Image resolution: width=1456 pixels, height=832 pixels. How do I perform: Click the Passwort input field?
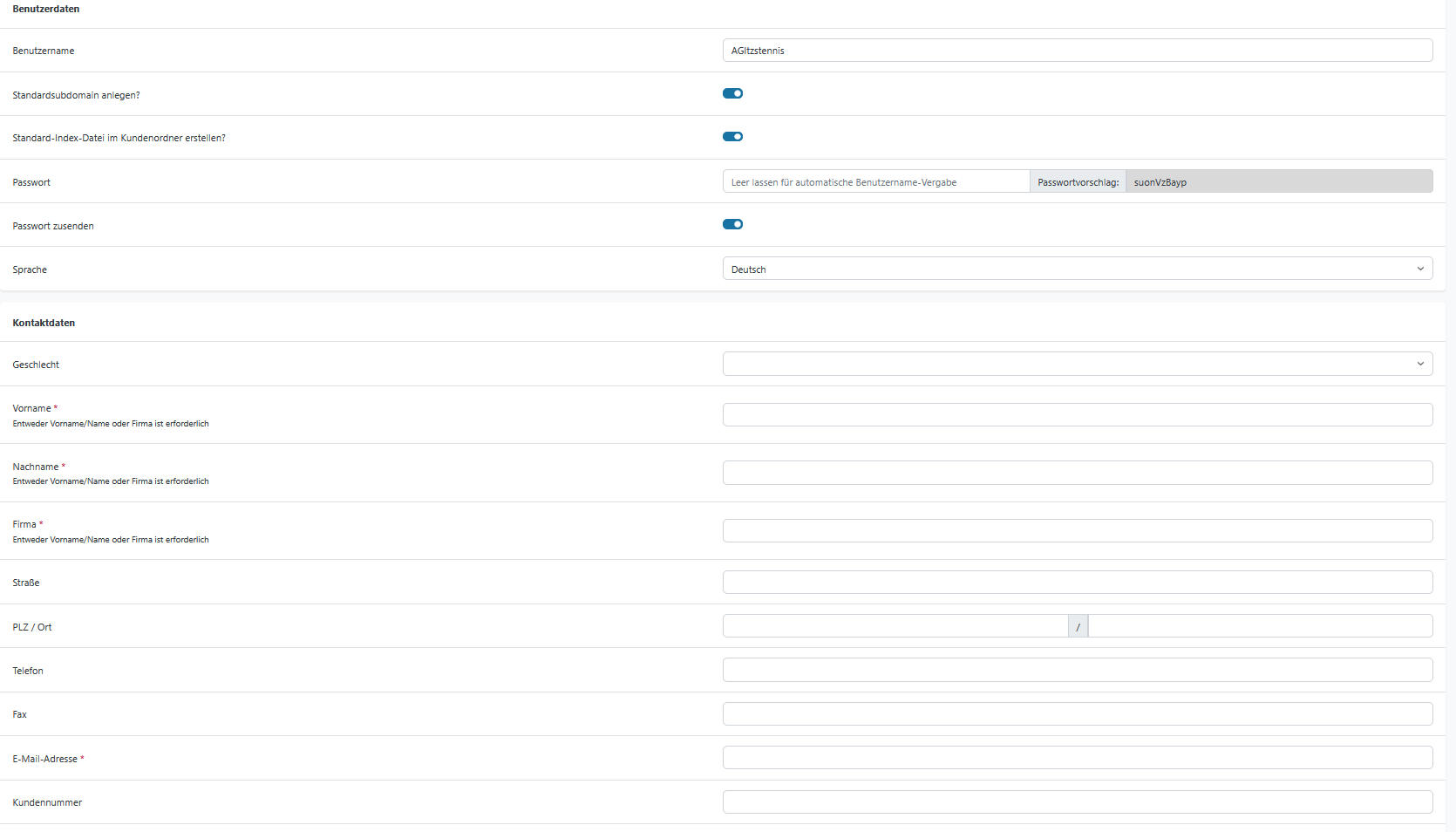876,181
